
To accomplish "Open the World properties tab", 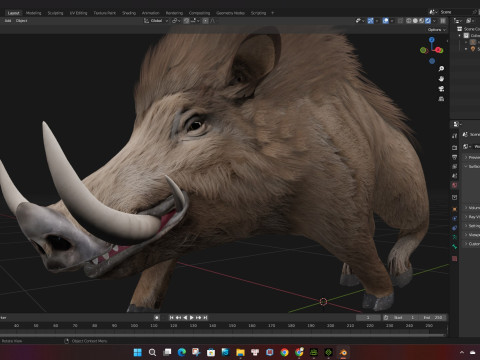I will coord(454,185).
